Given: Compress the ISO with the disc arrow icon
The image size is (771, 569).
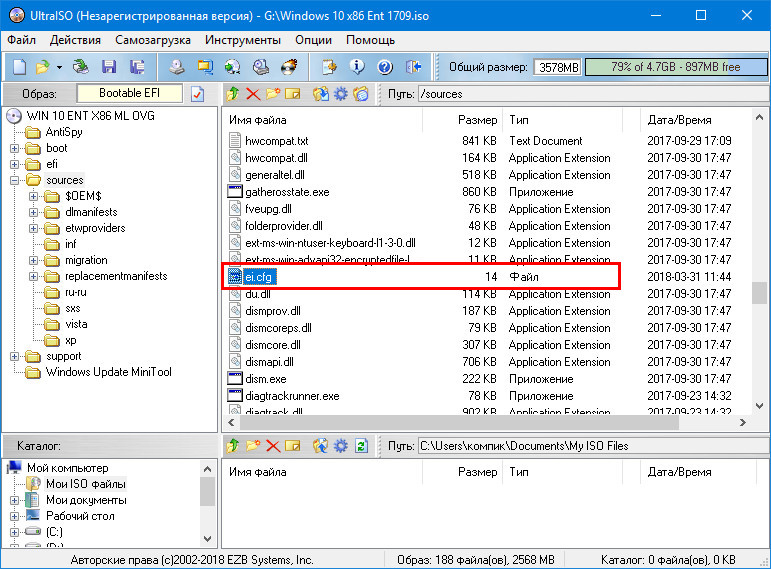Looking at the screenshot, I should pyautogui.click(x=233, y=67).
